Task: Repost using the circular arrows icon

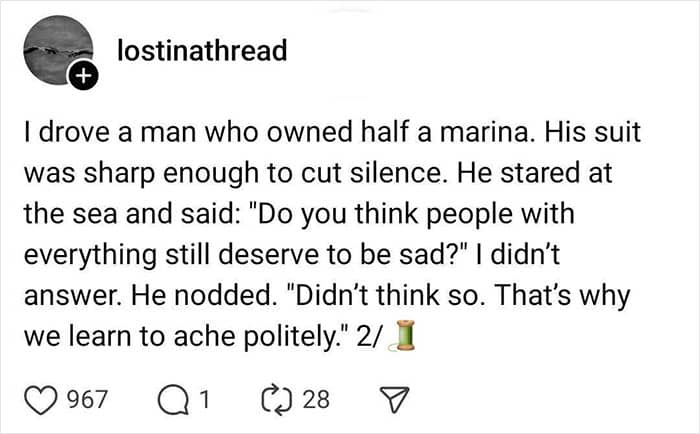Action: [275, 400]
